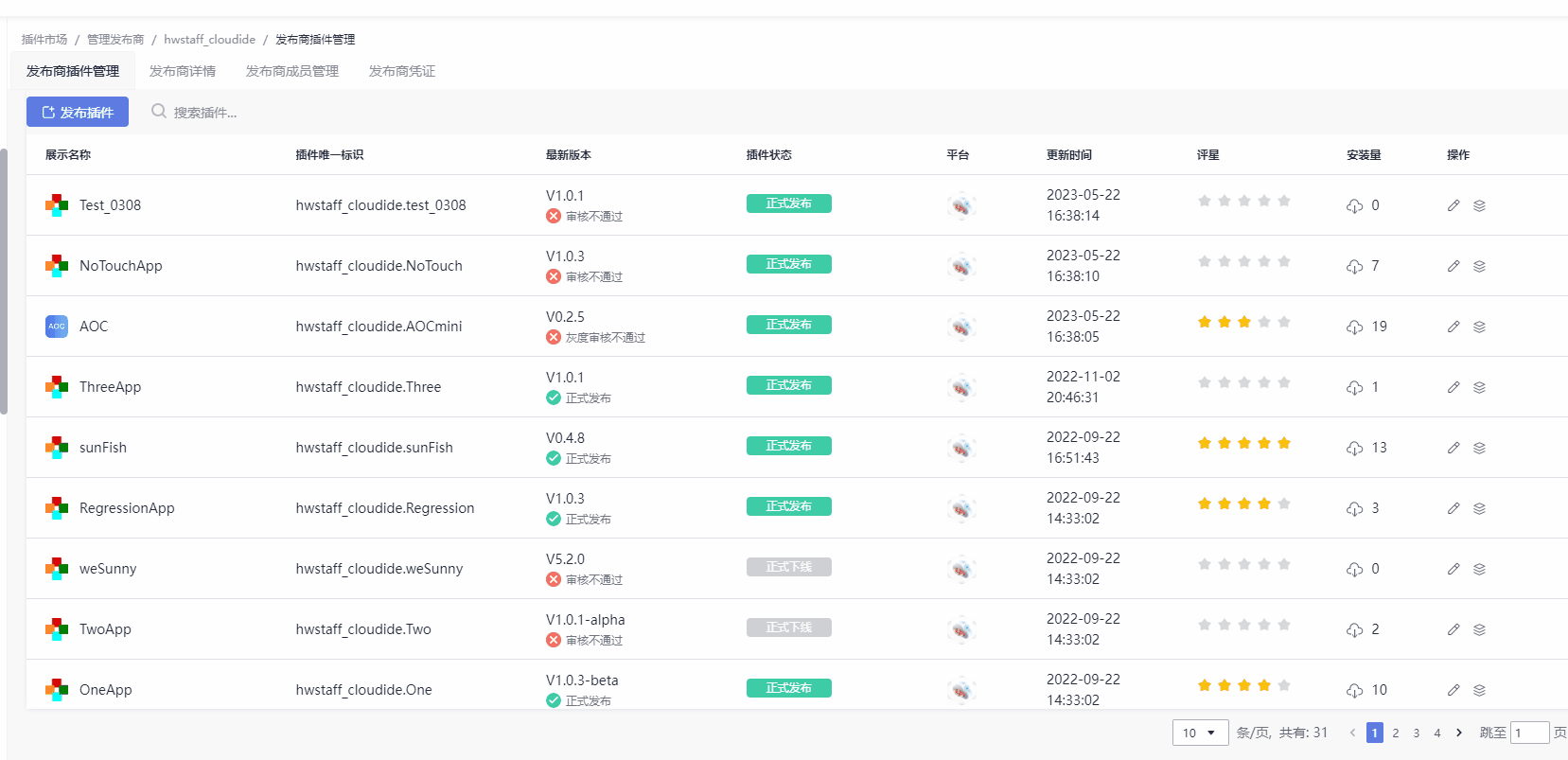
Task: Open version layers icon for NoTouchApp
Action: point(1479,266)
